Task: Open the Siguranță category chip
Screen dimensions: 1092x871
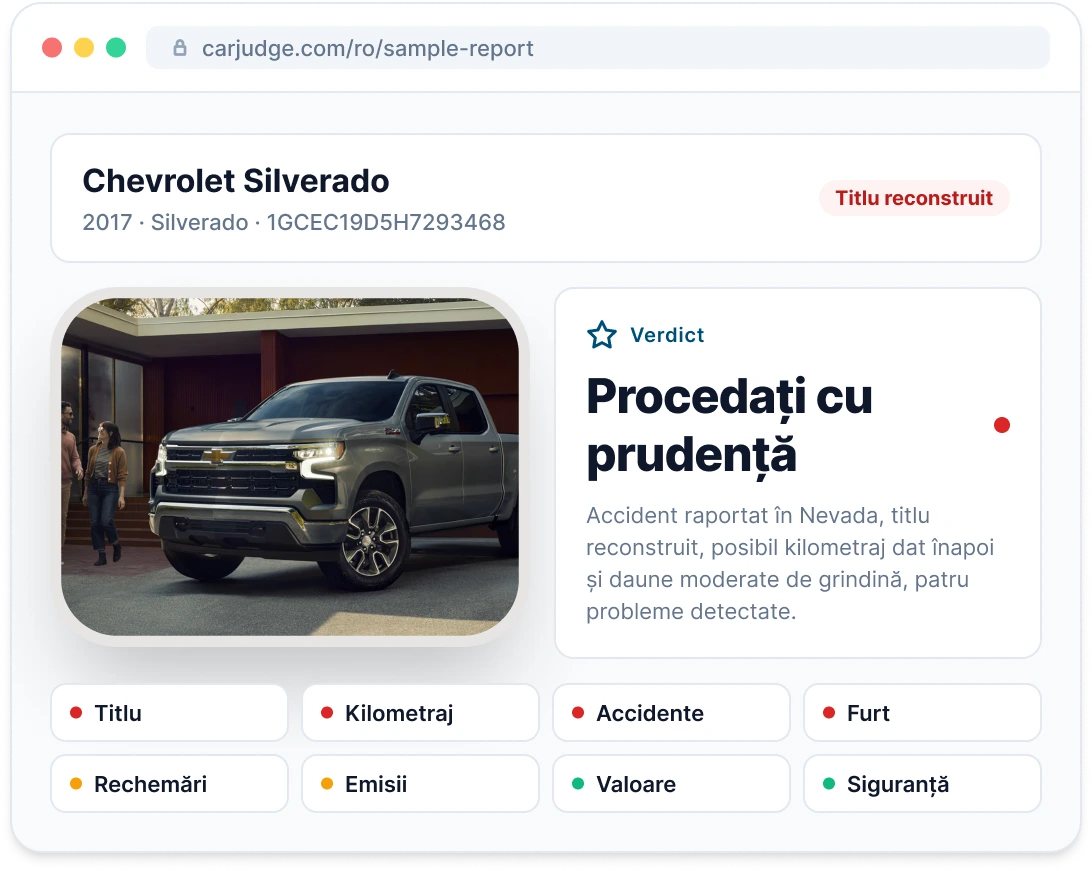Action: point(922,784)
